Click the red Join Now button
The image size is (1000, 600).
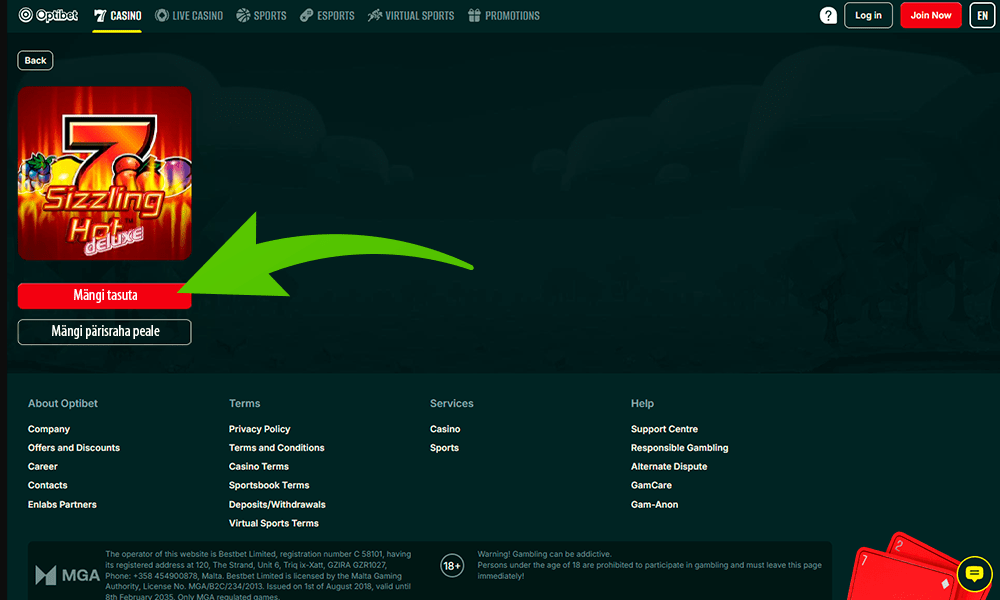tap(930, 15)
